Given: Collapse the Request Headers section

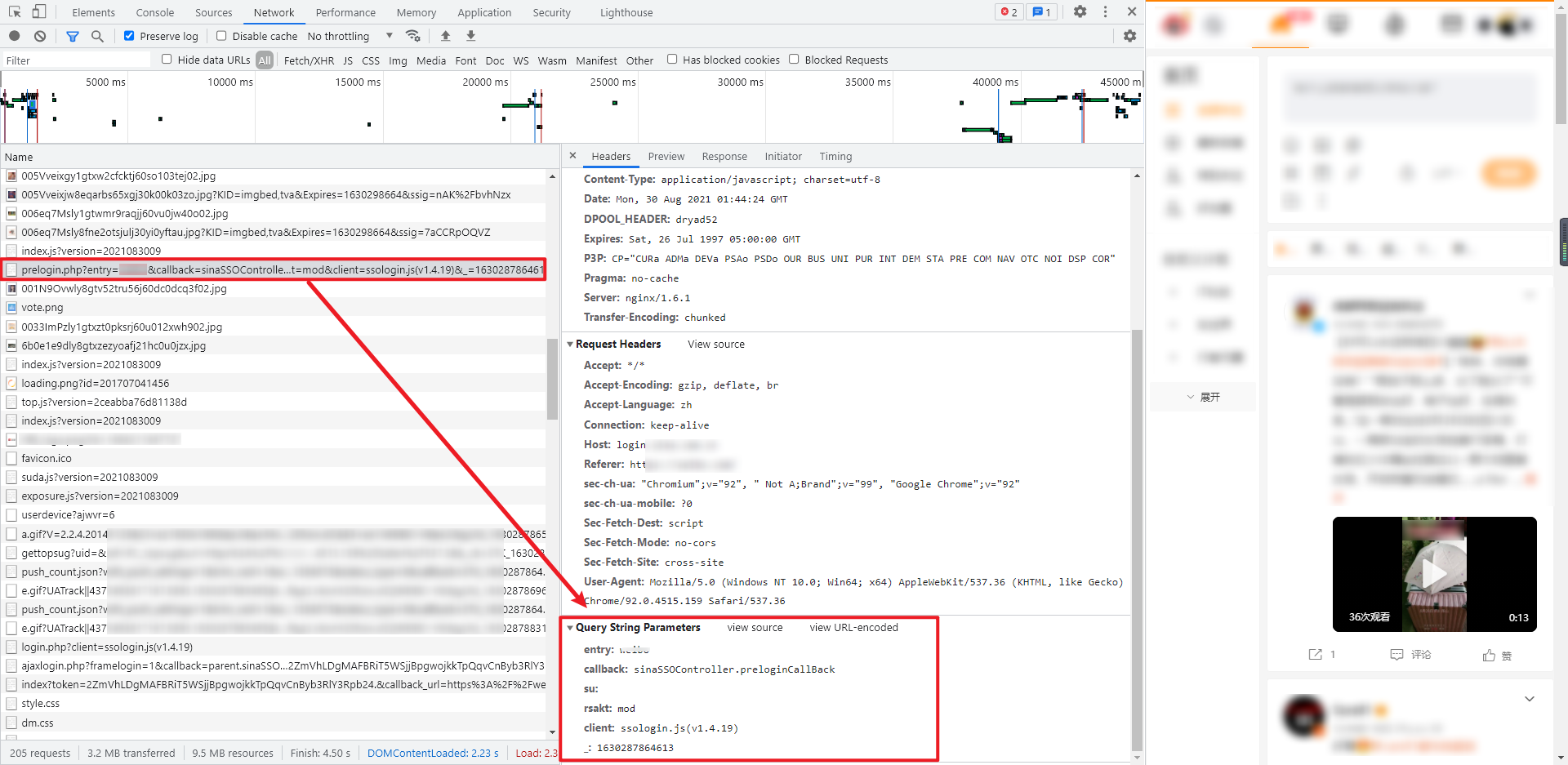Looking at the screenshot, I should 570,345.
